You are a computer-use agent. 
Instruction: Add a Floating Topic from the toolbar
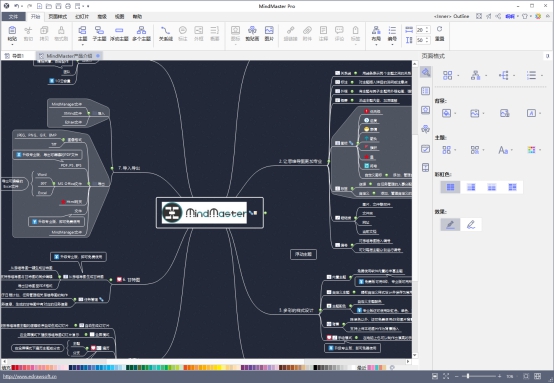tap(119, 34)
